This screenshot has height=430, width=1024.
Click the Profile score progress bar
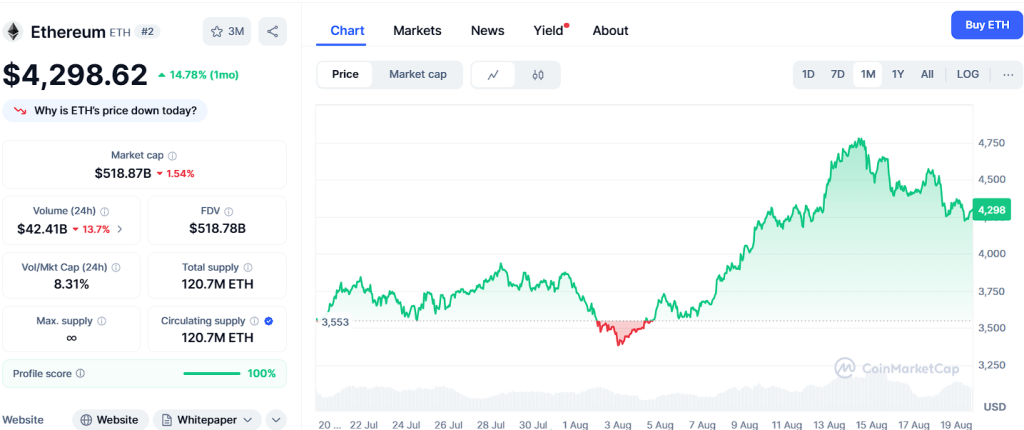[x=212, y=374]
